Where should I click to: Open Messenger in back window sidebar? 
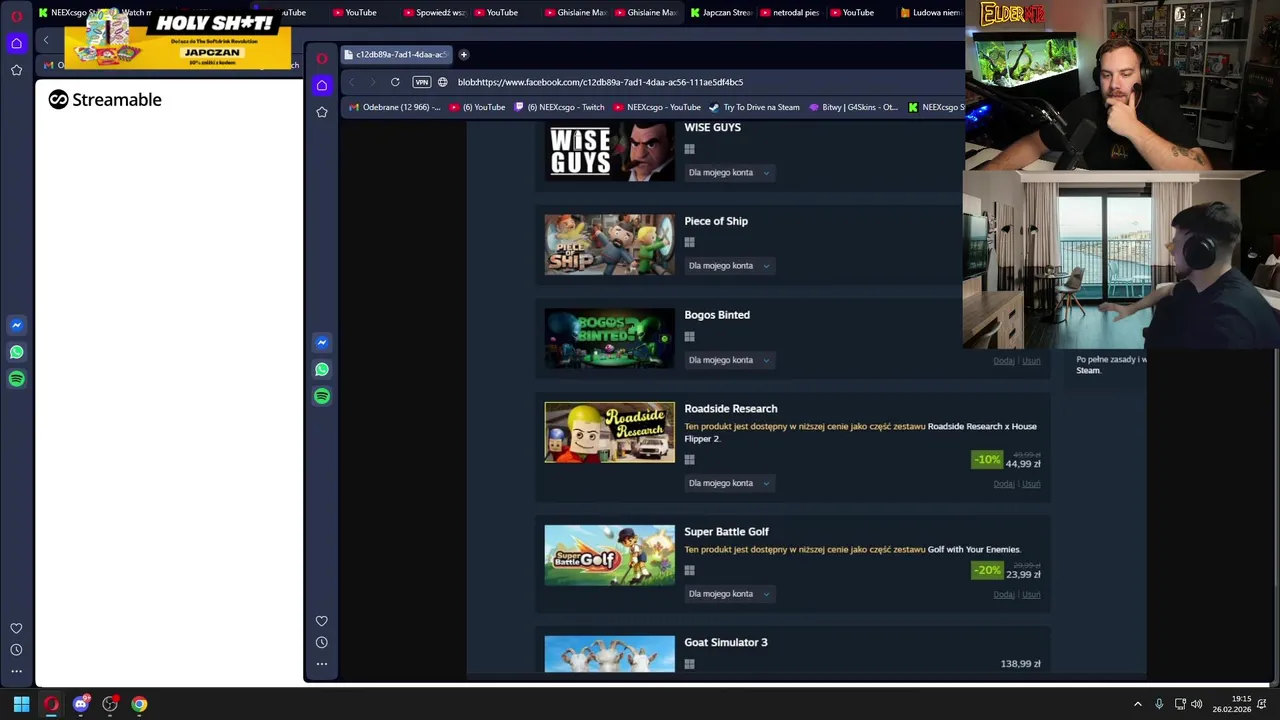click(x=16, y=325)
